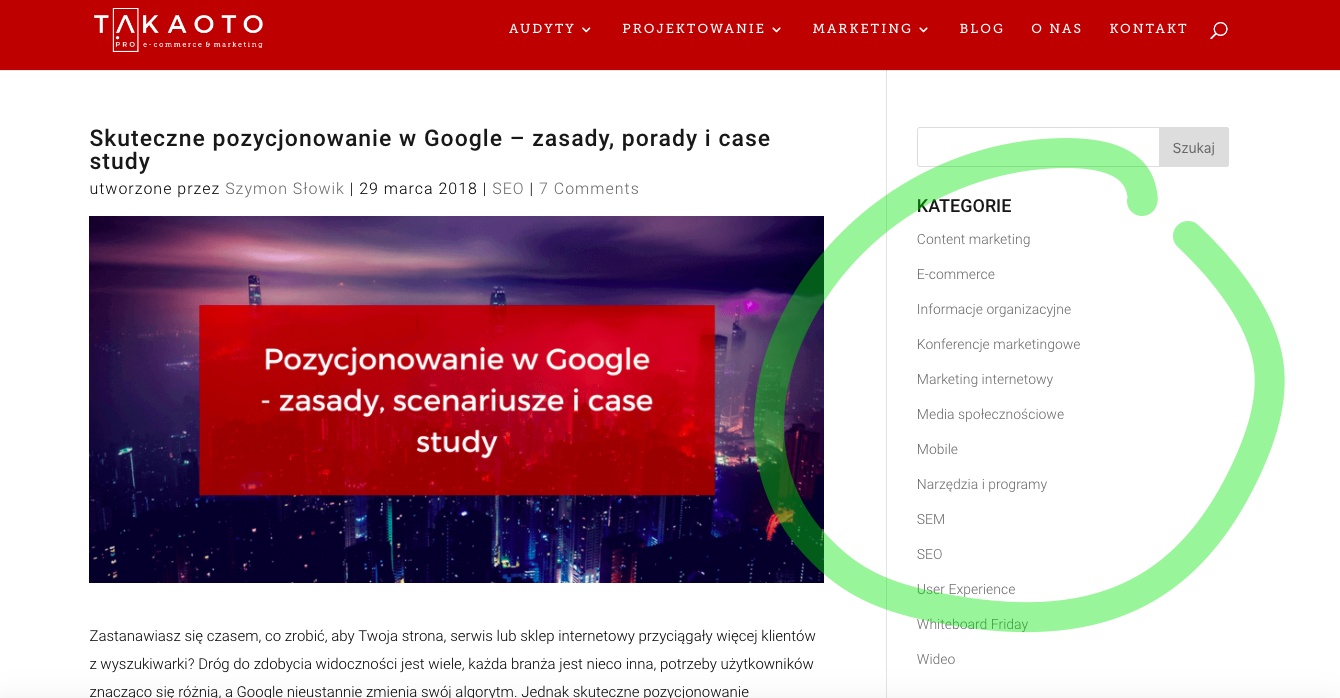Open the SEO category in sidebar list
Viewport: 1340px width, 698px height.
pyautogui.click(x=929, y=554)
